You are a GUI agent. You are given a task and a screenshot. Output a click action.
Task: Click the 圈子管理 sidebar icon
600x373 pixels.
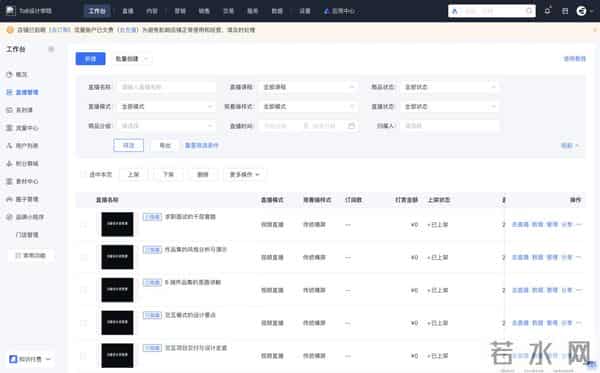[x=9, y=199]
